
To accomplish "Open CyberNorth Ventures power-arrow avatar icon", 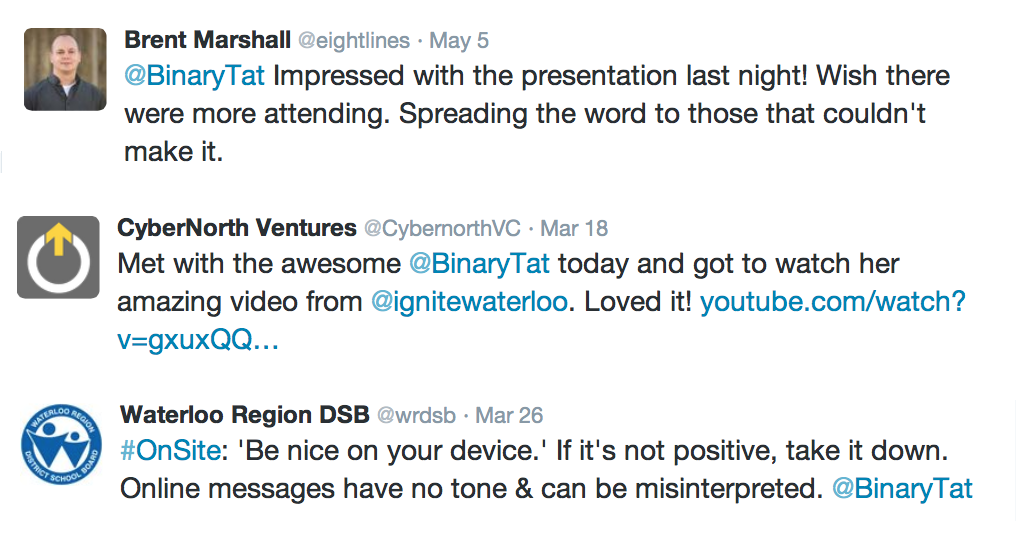I will click(58, 257).
